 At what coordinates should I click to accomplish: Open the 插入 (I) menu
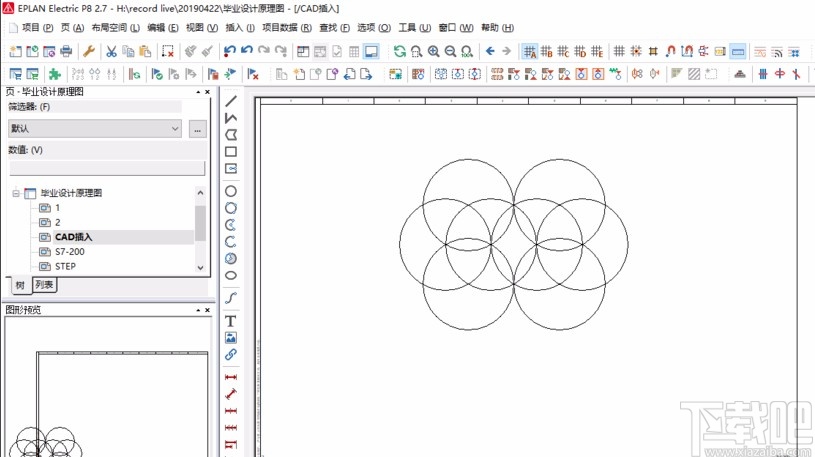click(240, 28)
